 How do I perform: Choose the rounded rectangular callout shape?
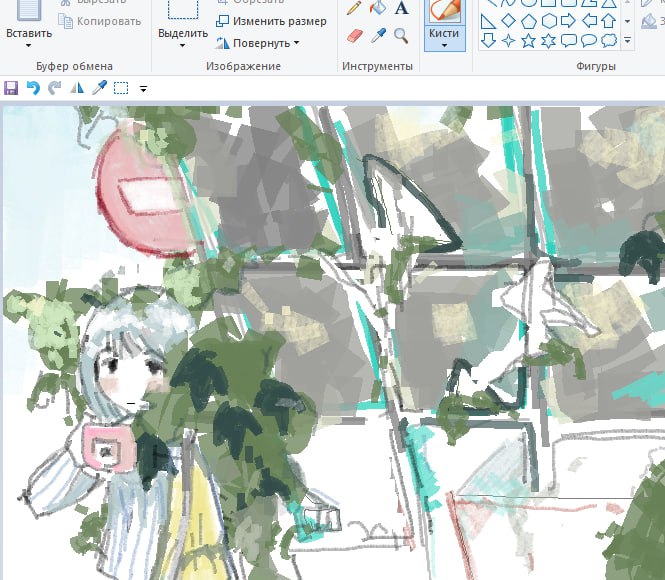click(569, 41)
